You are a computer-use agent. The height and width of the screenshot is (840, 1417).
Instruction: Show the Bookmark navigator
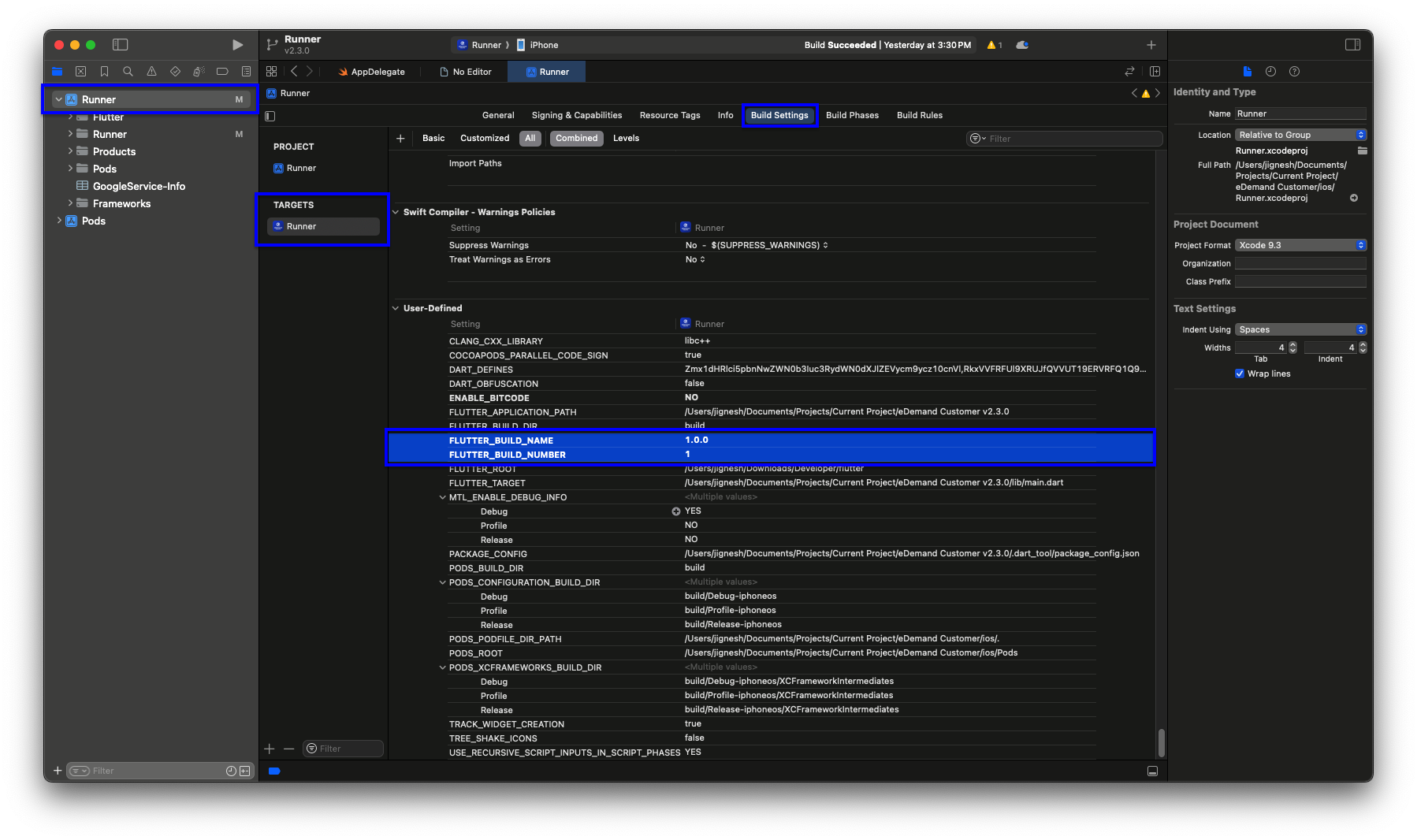point(104,72)
